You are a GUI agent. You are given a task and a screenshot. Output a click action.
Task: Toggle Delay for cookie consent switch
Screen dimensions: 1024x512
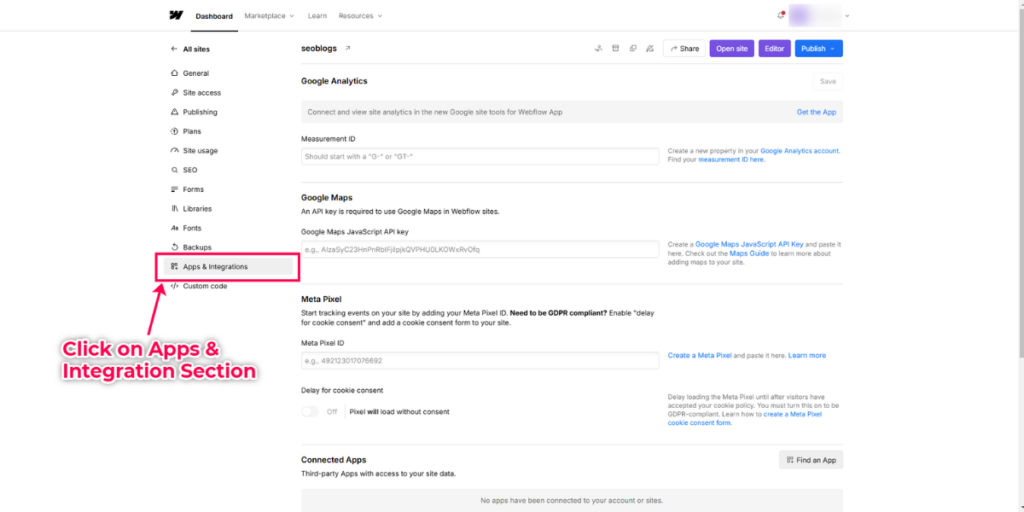(x=310, y=411)
